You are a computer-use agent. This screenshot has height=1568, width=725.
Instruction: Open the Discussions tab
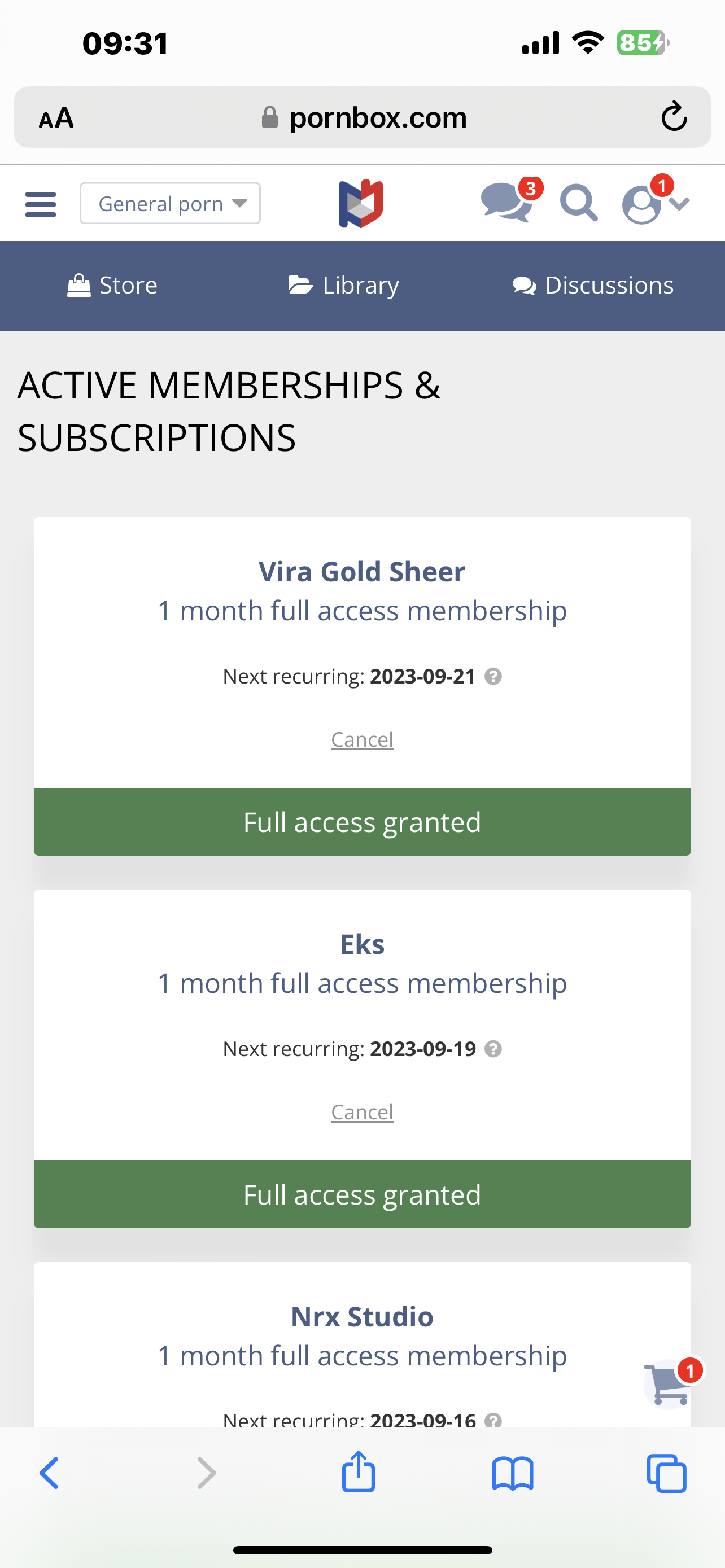point(593,286)
